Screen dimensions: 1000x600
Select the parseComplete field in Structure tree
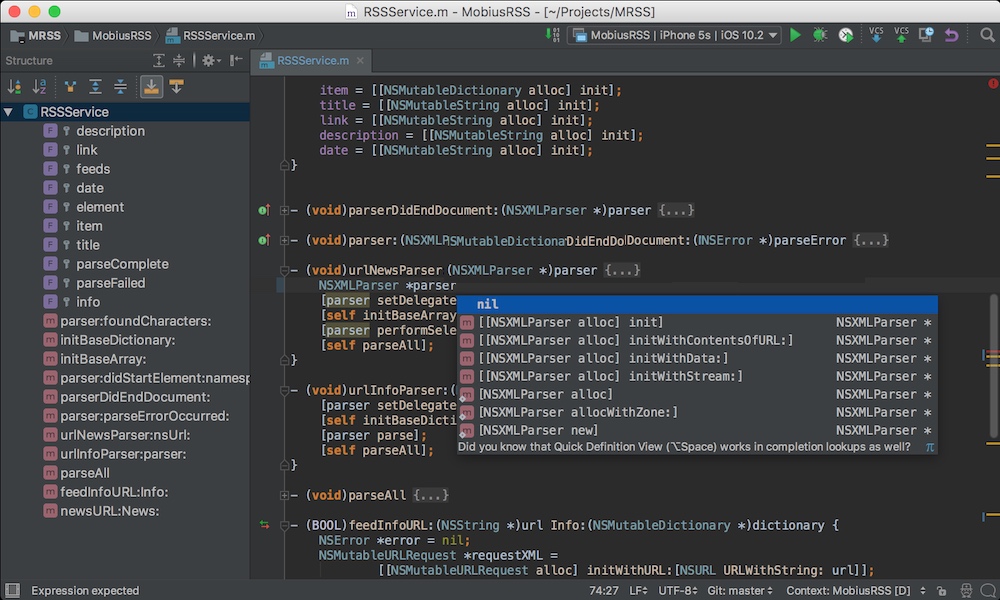point(122,264)
